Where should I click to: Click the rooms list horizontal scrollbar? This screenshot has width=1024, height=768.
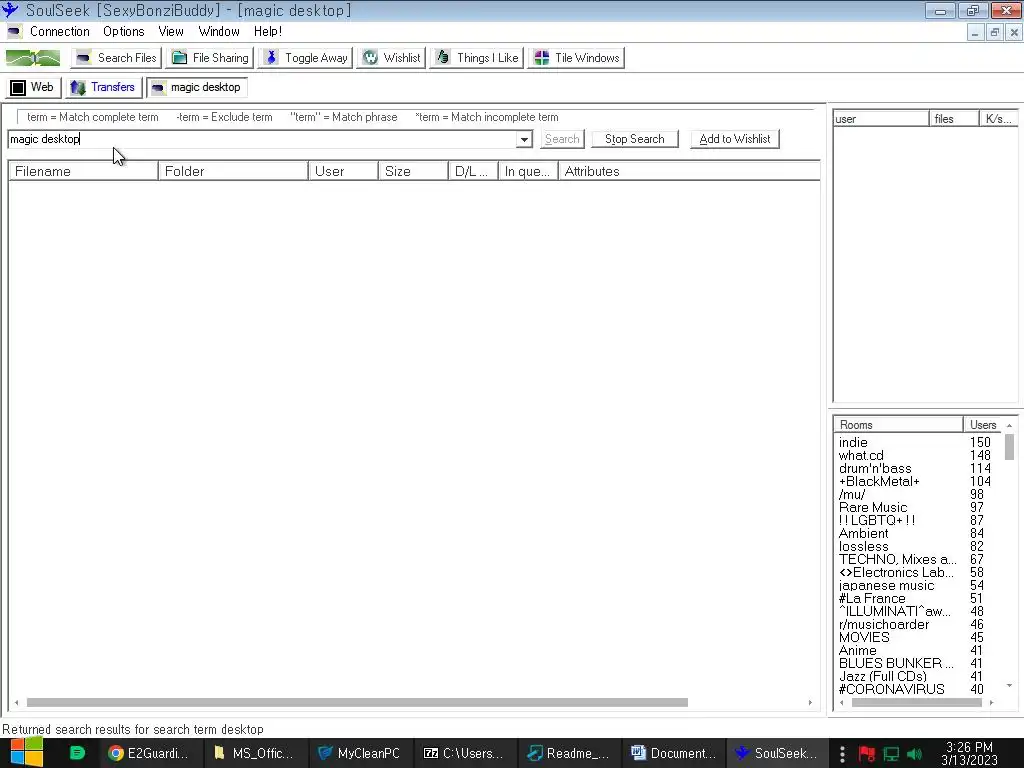(x=916, y=703)
